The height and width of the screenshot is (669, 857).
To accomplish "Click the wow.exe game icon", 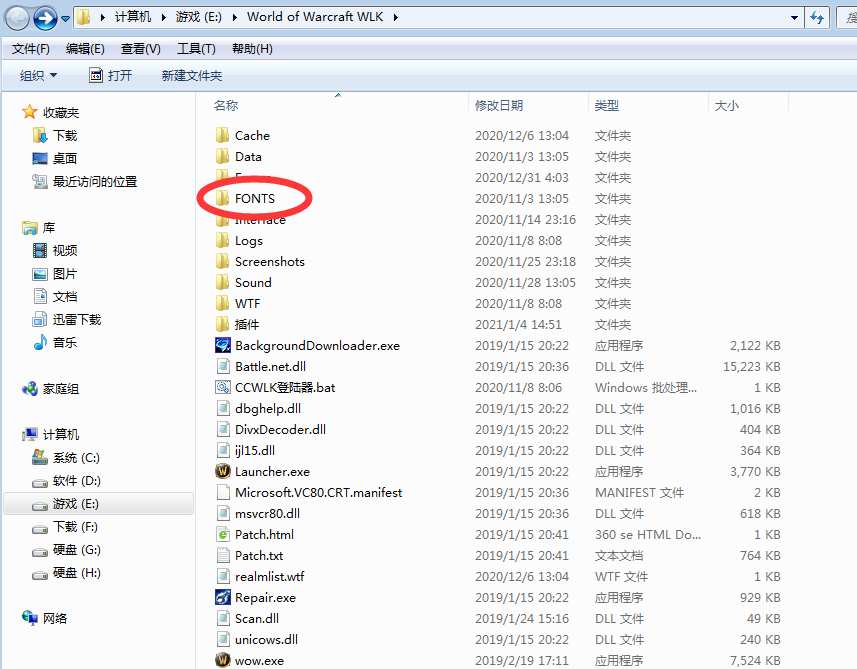I will click(223, 660).
